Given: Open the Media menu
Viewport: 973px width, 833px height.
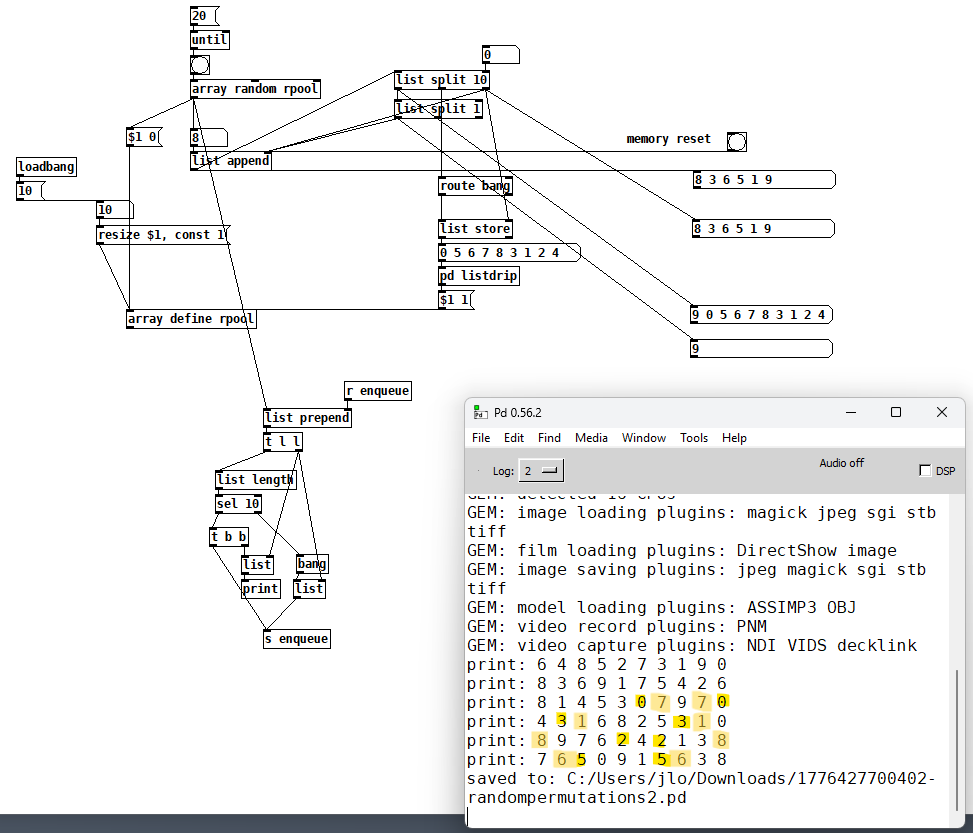Looking at the screenshot, I should [591, 438].
